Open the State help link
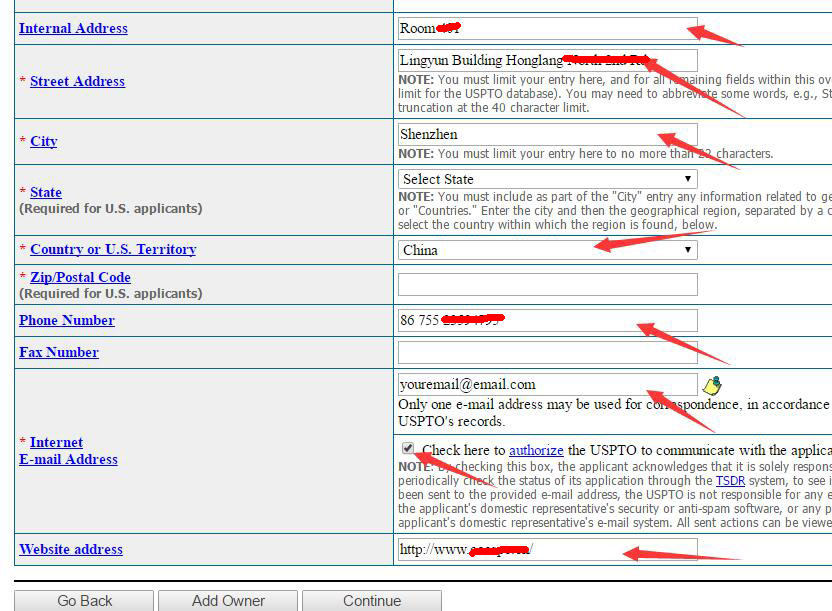Viewport: 832px width, 611px height. [46, 192]
